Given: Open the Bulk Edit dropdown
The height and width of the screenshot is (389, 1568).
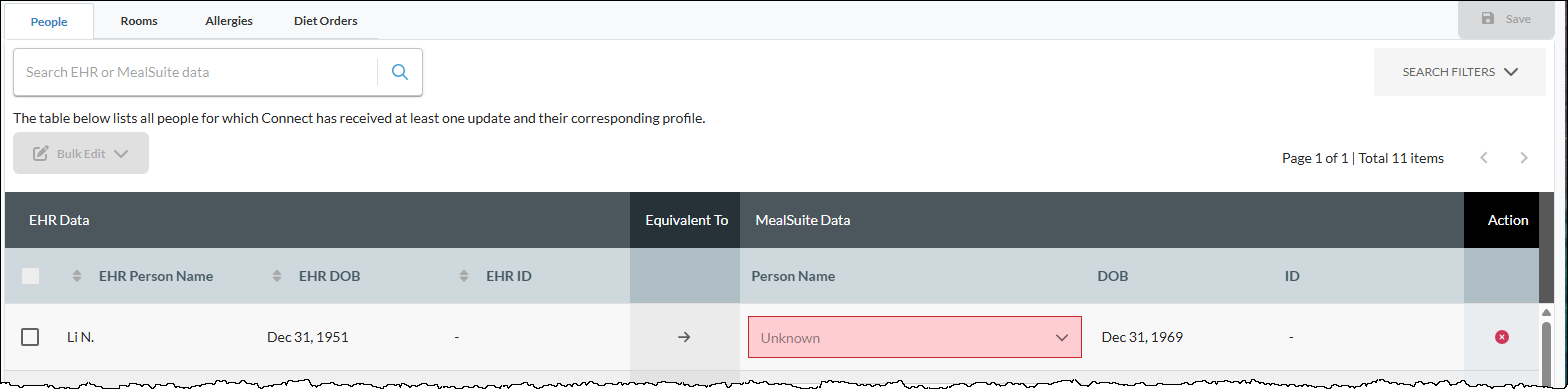Looking at the screenshot, I should (81, 153).
